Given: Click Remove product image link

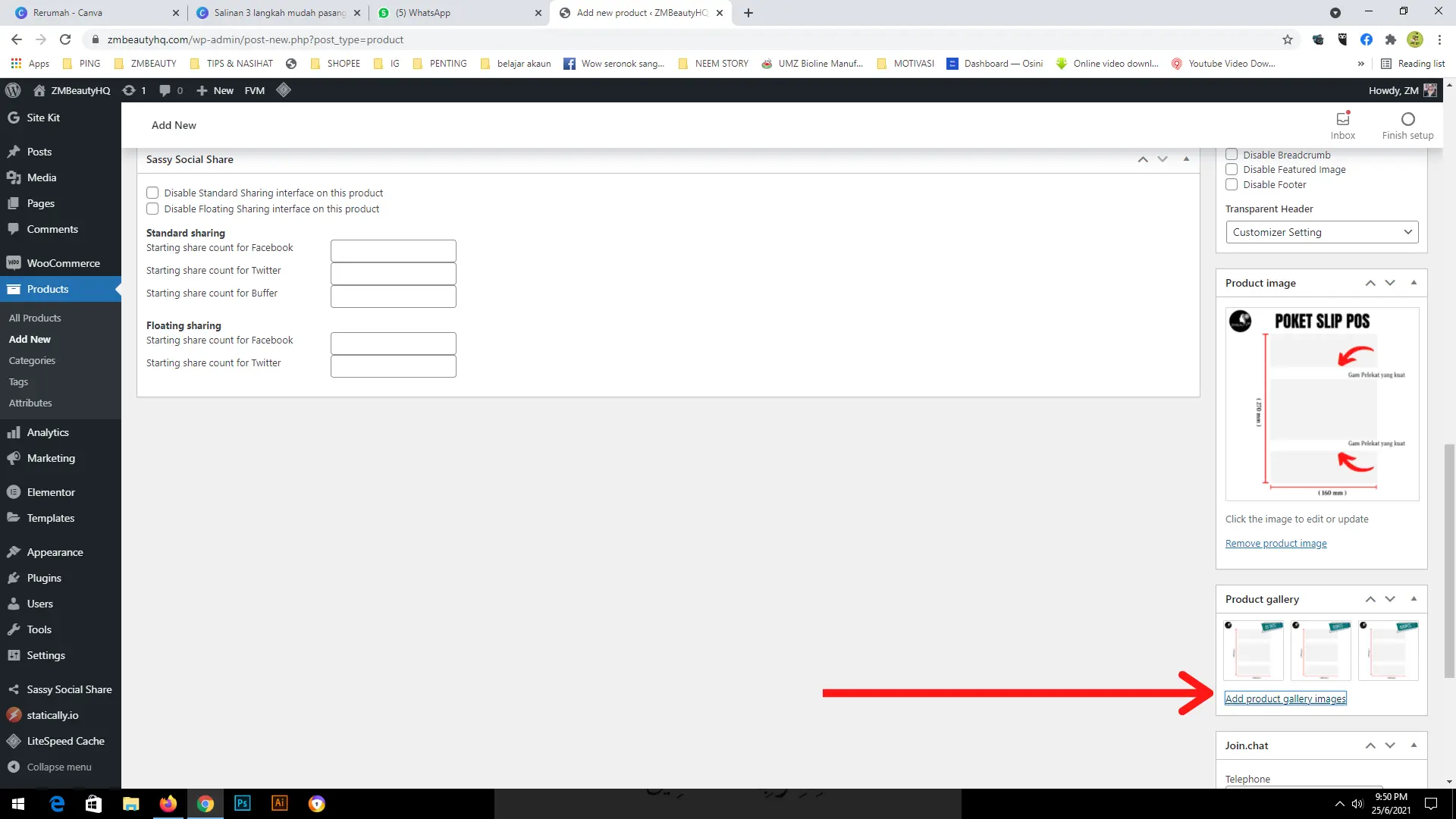Looking at the screenshot, I should [1276, 543].
